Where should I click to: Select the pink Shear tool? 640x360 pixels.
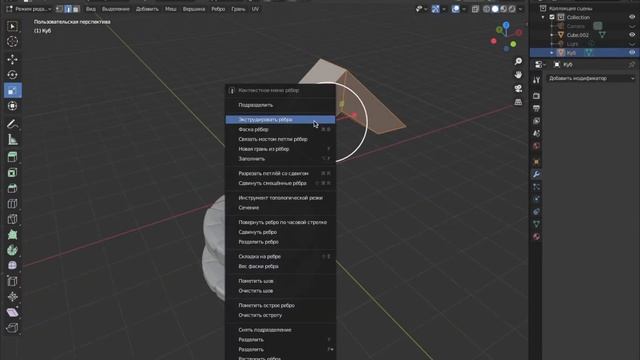(12, 312)
